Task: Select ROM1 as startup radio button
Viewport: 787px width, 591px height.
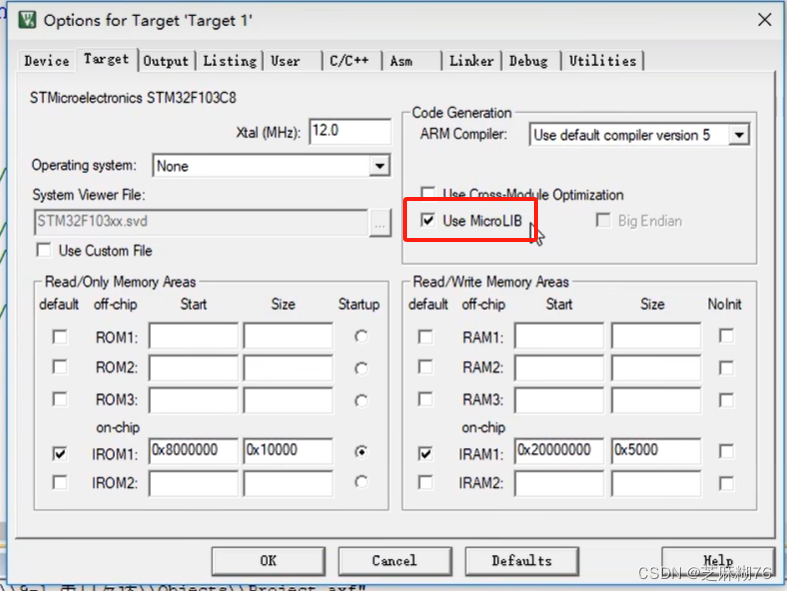Action: coord(361,336)
